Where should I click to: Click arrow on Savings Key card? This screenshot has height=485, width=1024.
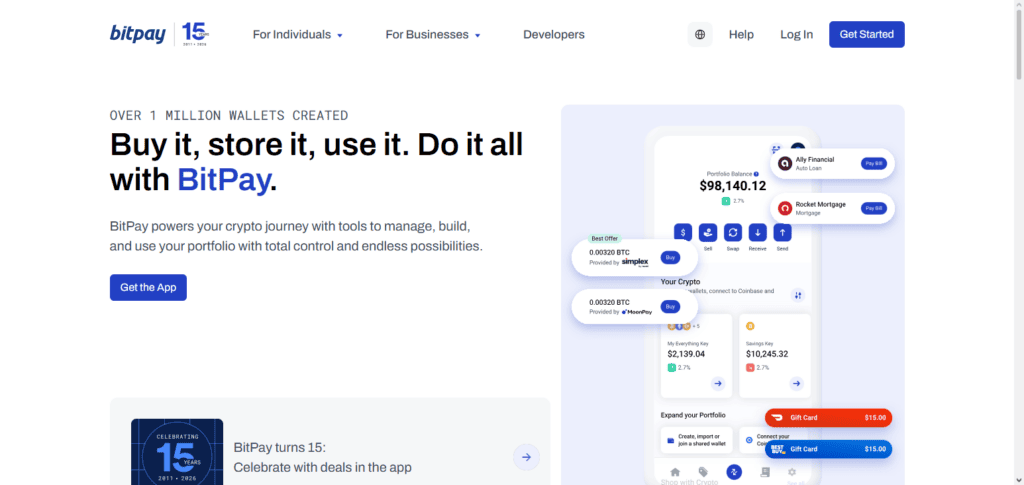797,383
